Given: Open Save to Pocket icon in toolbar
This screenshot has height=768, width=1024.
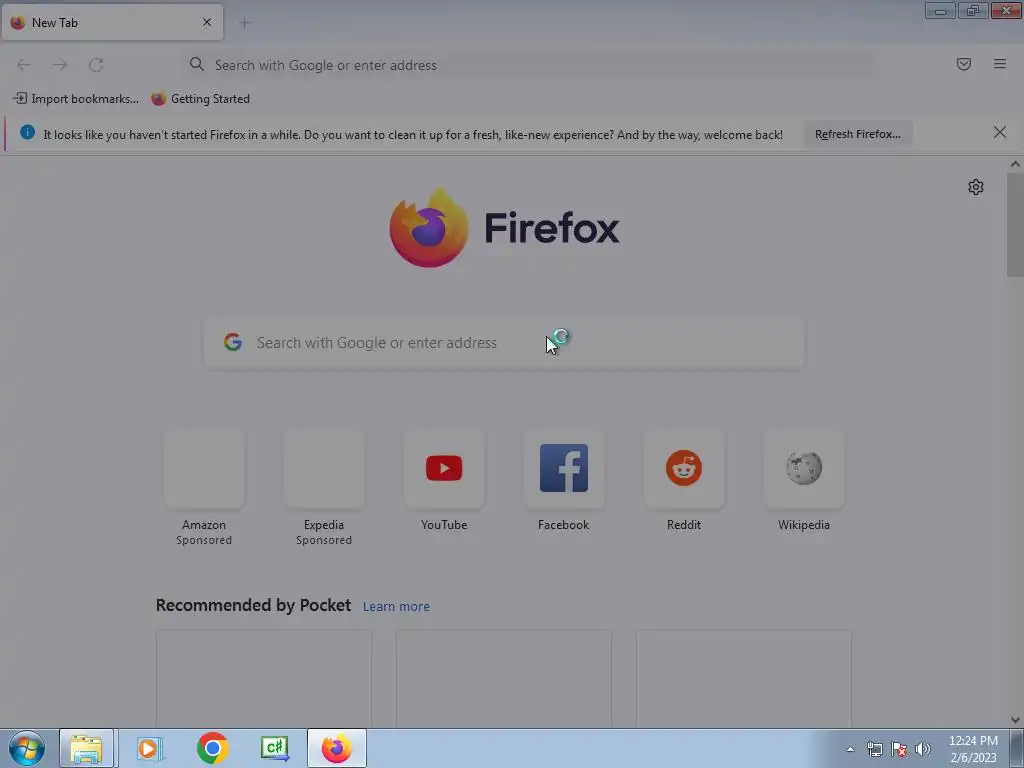Looking at the screenshot, I should tap(963, 64).
